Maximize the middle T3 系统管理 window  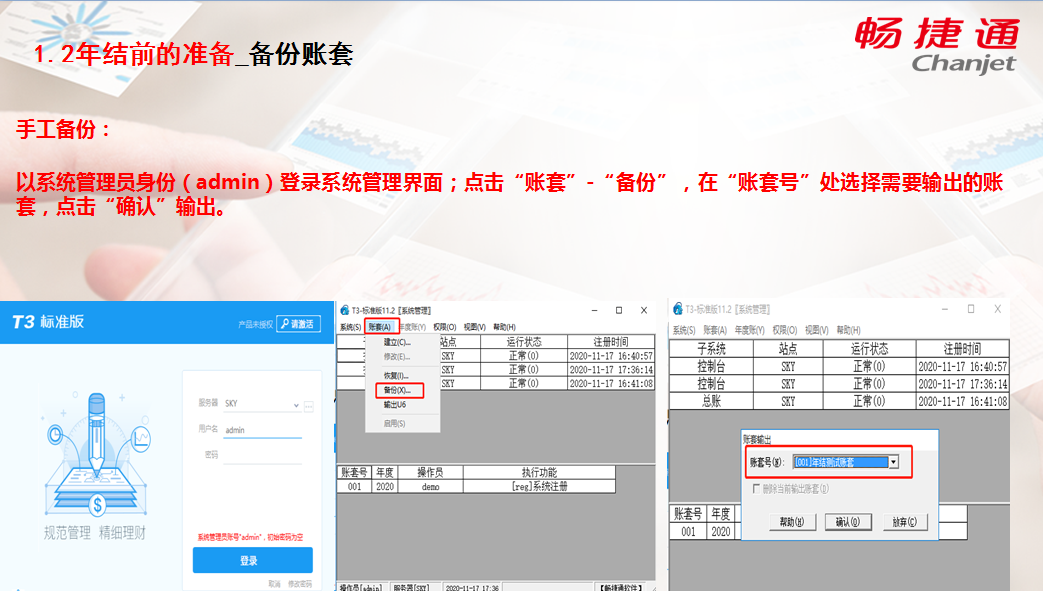click(x=619, y=310)
